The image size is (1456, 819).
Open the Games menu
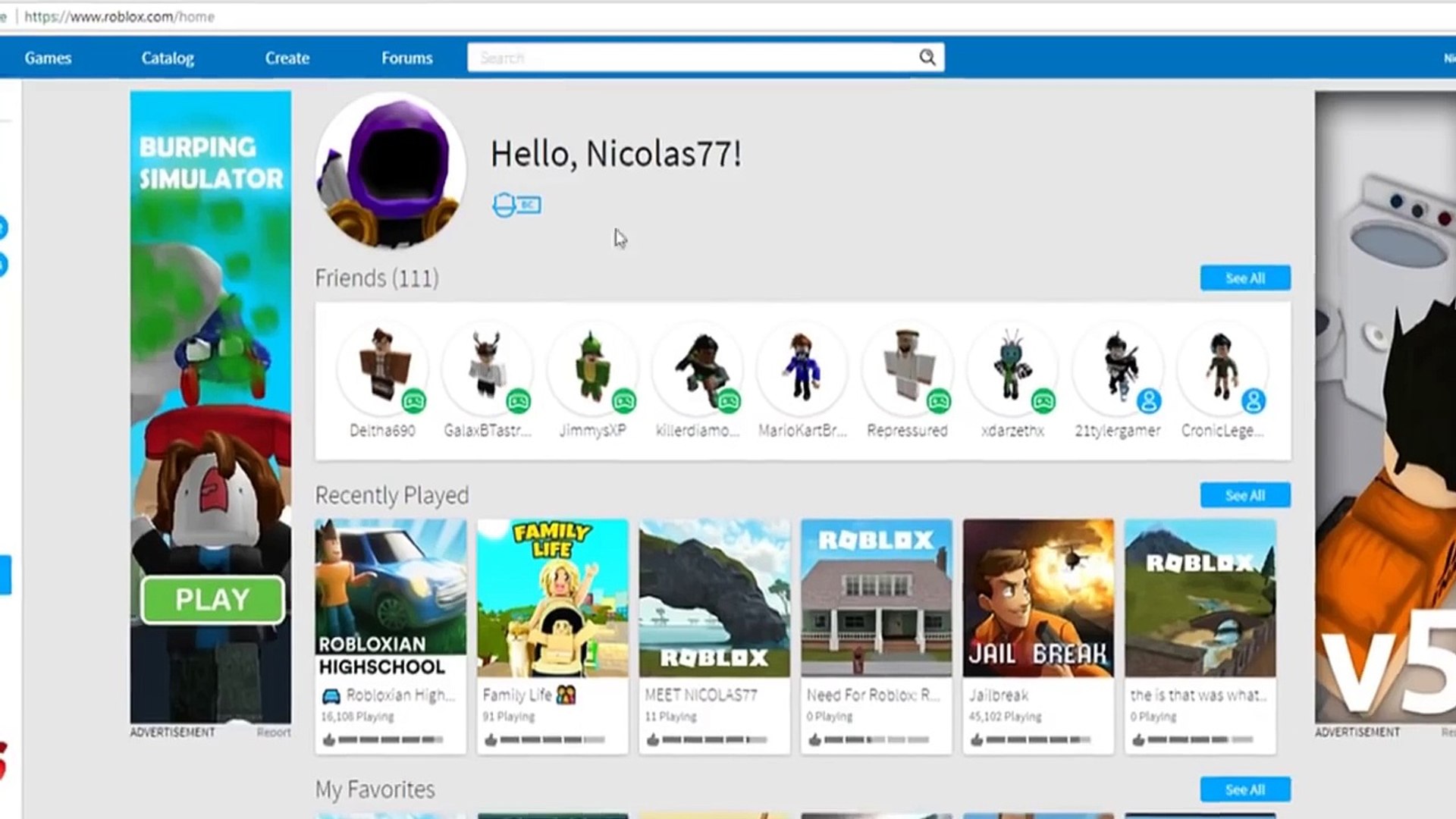click(48, 58)
